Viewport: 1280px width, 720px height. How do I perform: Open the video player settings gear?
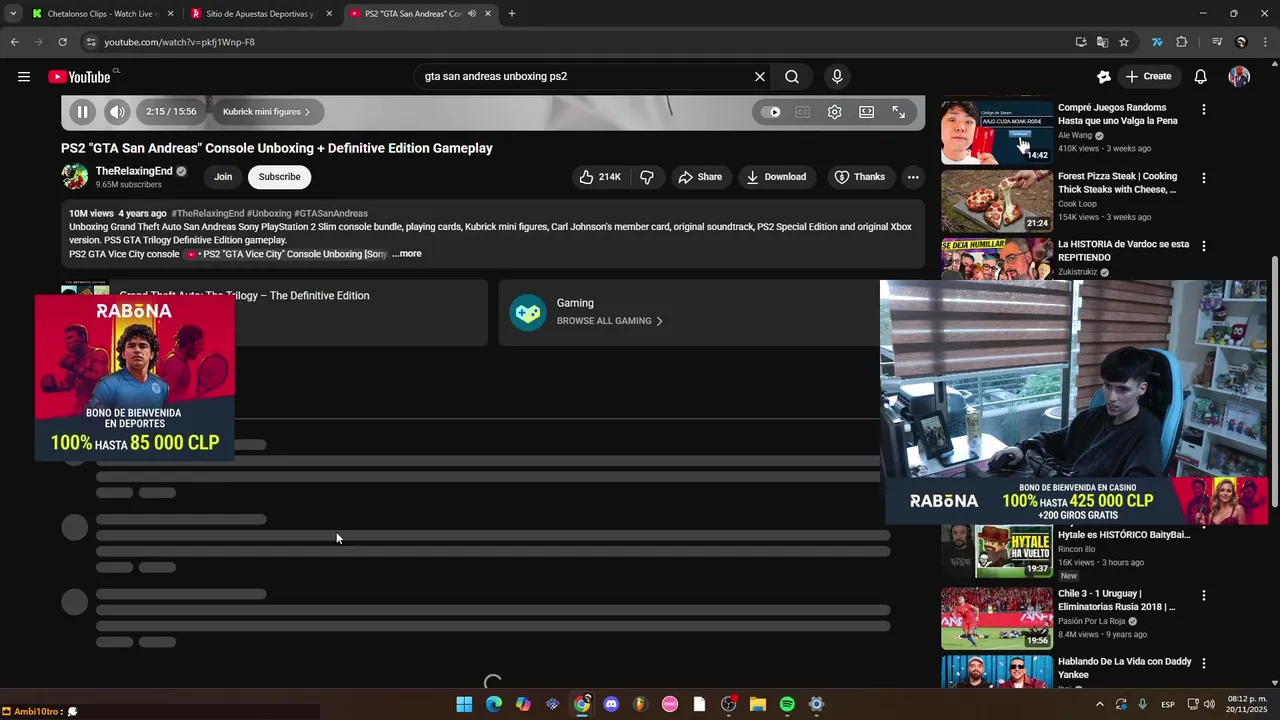834,112
